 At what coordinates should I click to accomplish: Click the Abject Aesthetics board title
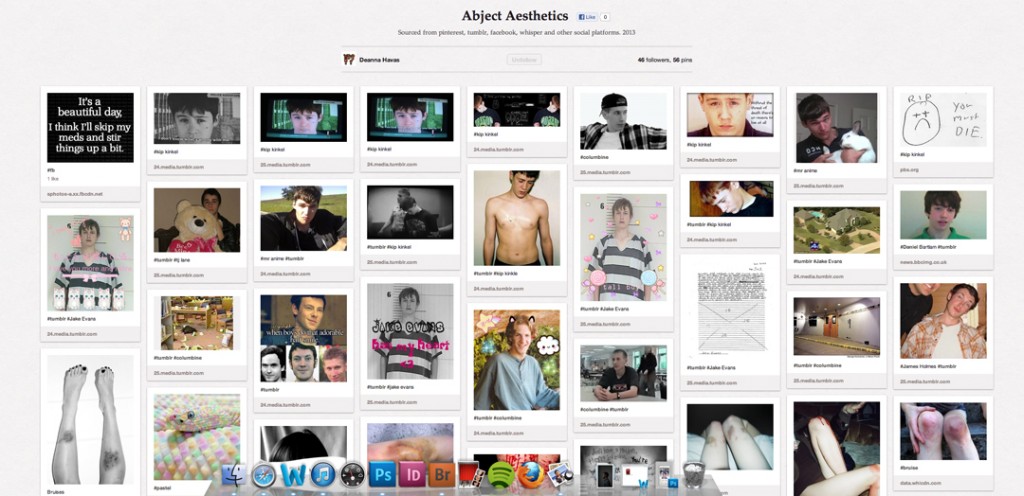tap(515, 16)
